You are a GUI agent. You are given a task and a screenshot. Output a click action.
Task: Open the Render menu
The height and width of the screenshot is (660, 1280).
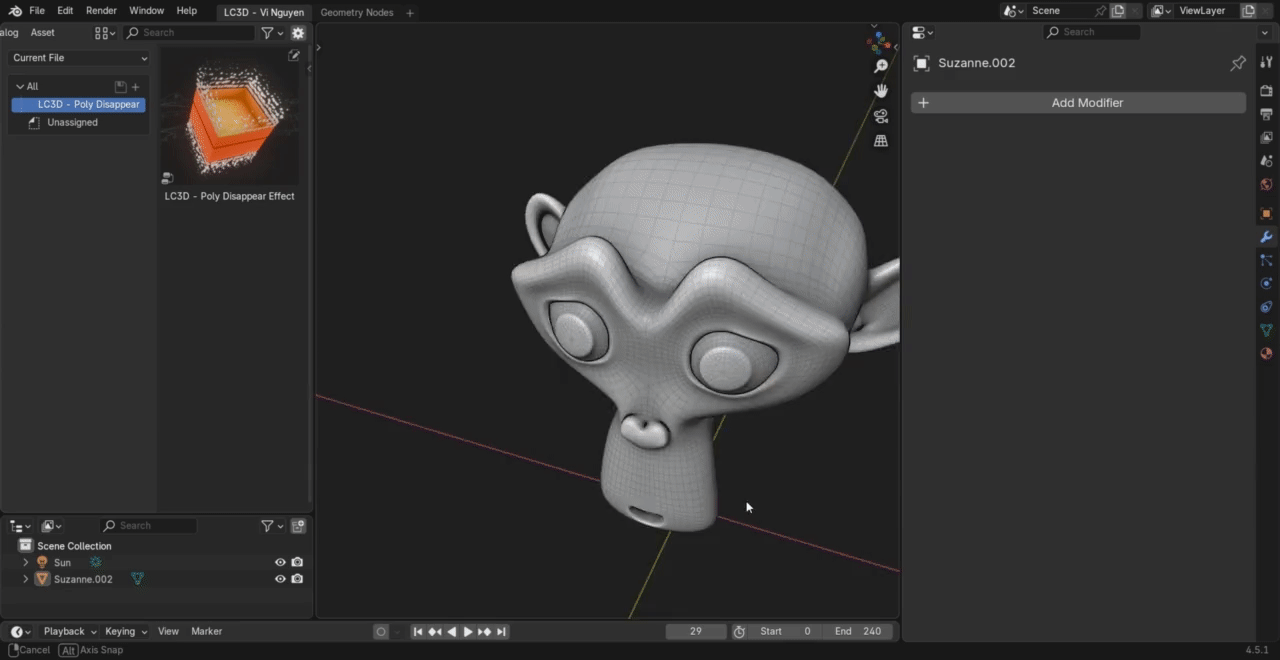click(x=101, y=11)
